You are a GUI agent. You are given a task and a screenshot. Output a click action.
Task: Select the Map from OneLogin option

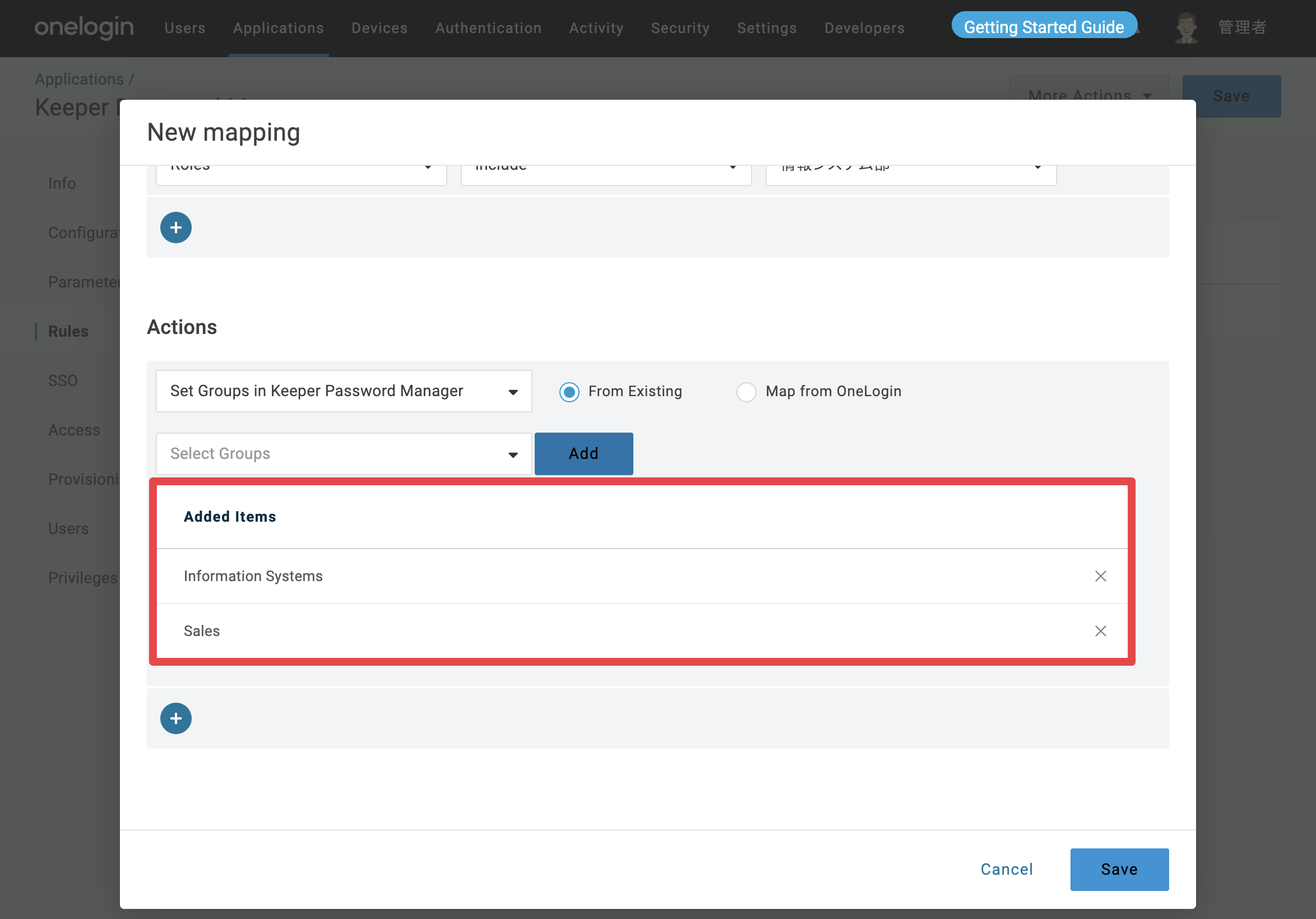pyautogui.click(x=745, y=392)
